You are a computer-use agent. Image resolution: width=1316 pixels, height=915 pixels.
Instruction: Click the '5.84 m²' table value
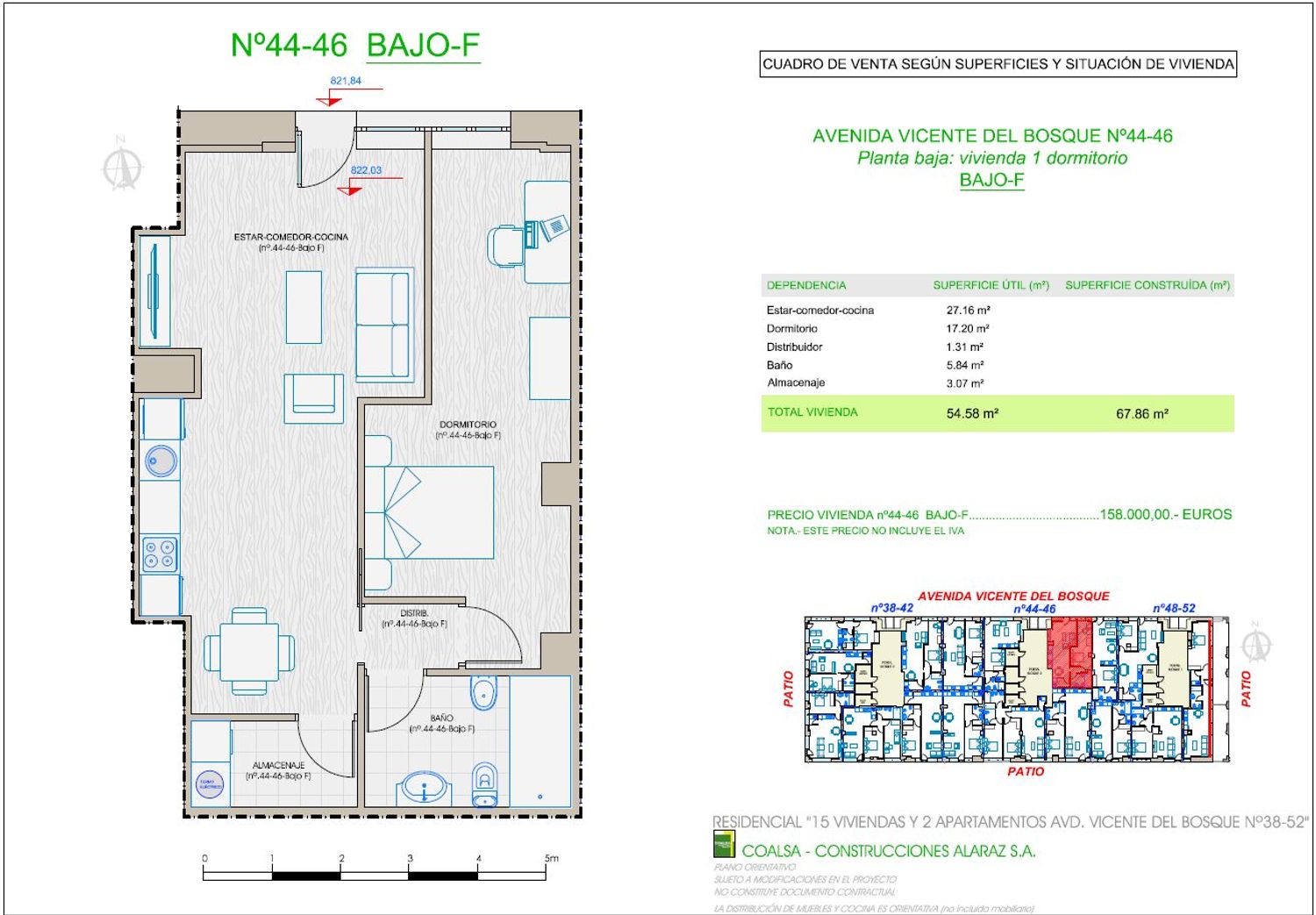pyautogui.click(x=965, y=365)
